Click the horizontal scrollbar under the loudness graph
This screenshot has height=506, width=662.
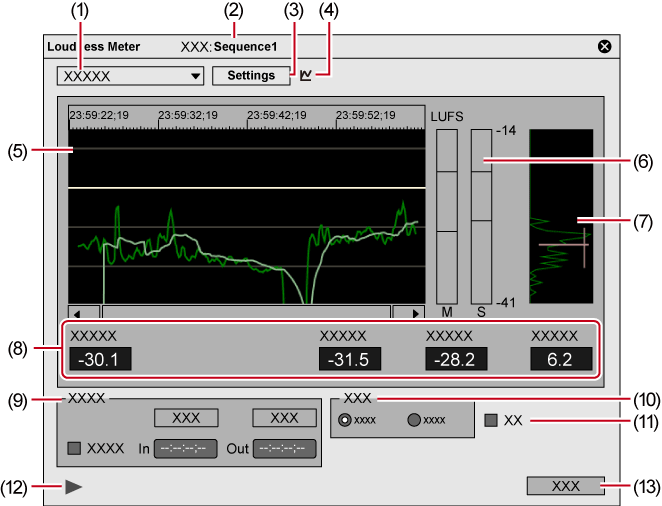pyautogui.click(x=245, y=311)
